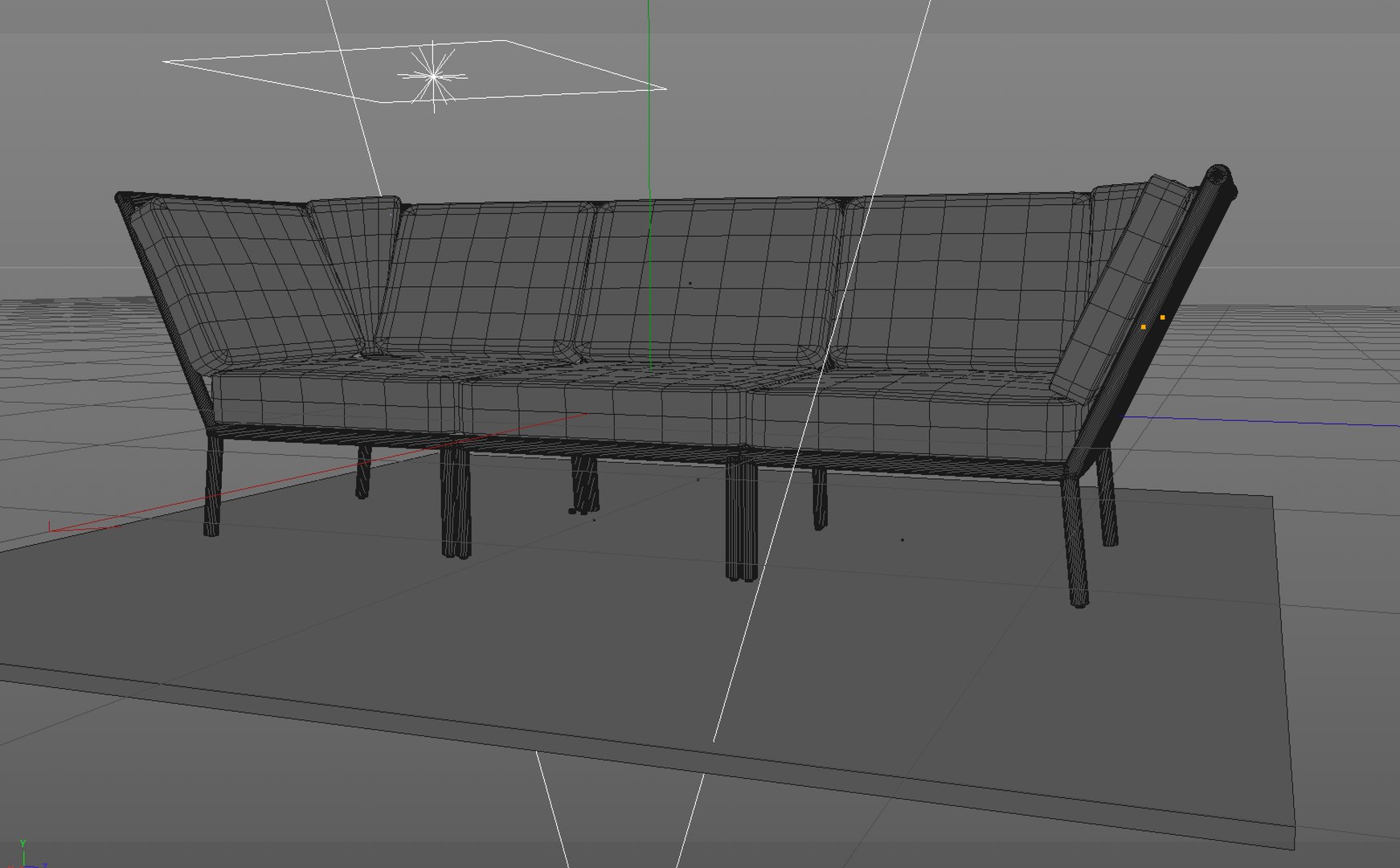Select the right back cushion

click(x=964, y=281)
